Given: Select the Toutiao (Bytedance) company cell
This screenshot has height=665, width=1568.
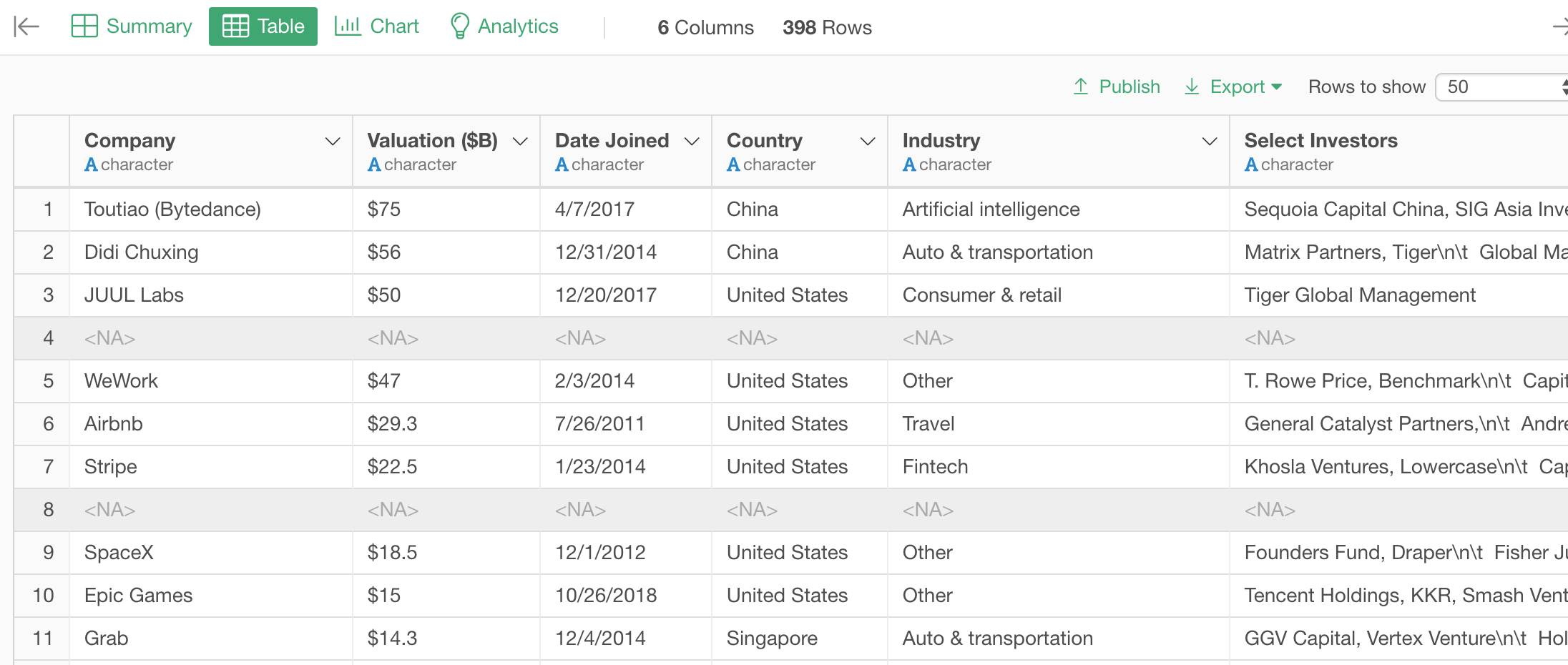Looking at the screenshot, I should pos(172,210).
